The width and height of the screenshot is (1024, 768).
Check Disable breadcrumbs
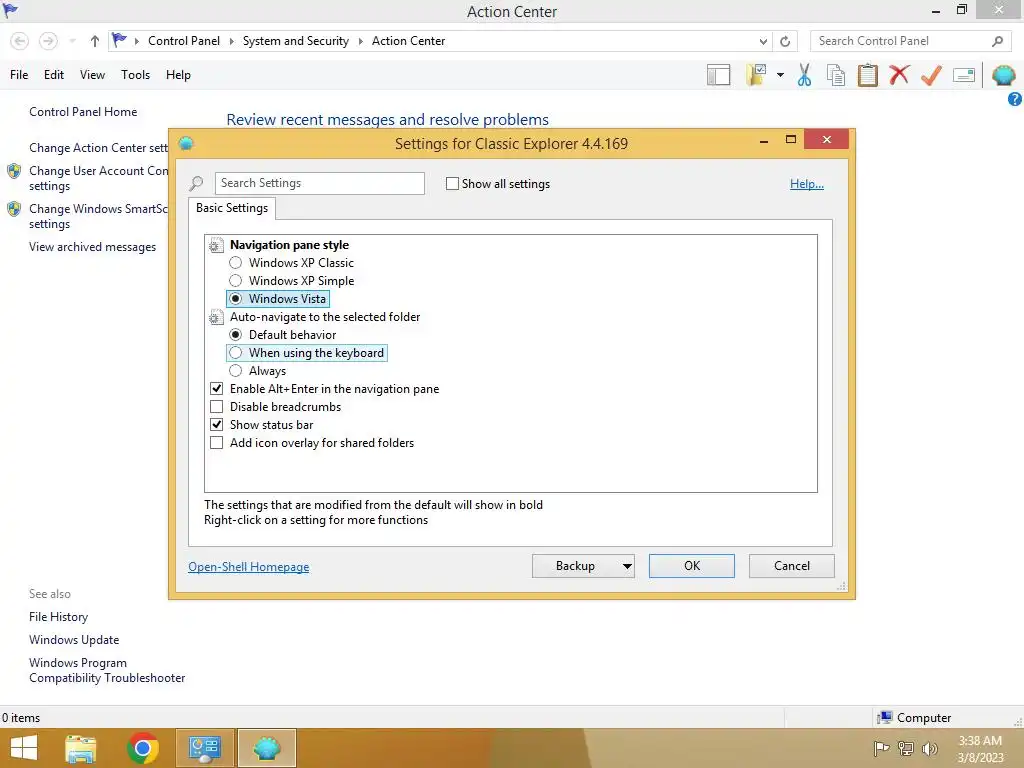pos(217,407)
